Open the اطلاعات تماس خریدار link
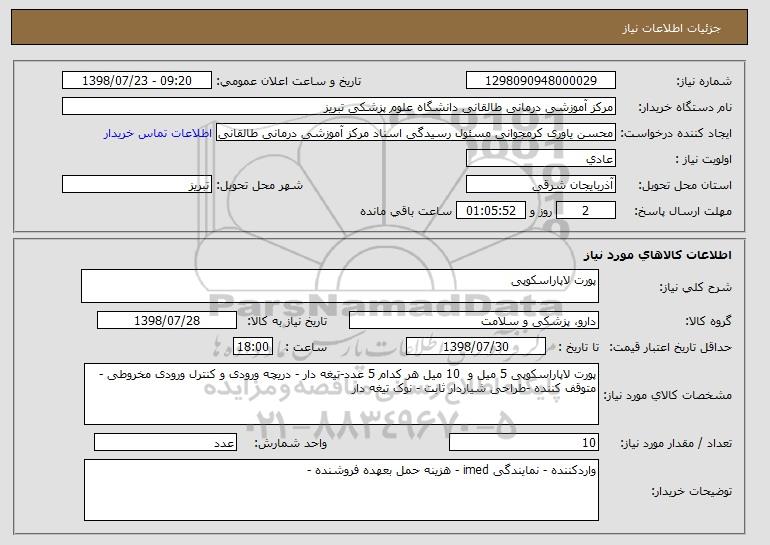The image size is (770, 545). click(158, 134)
